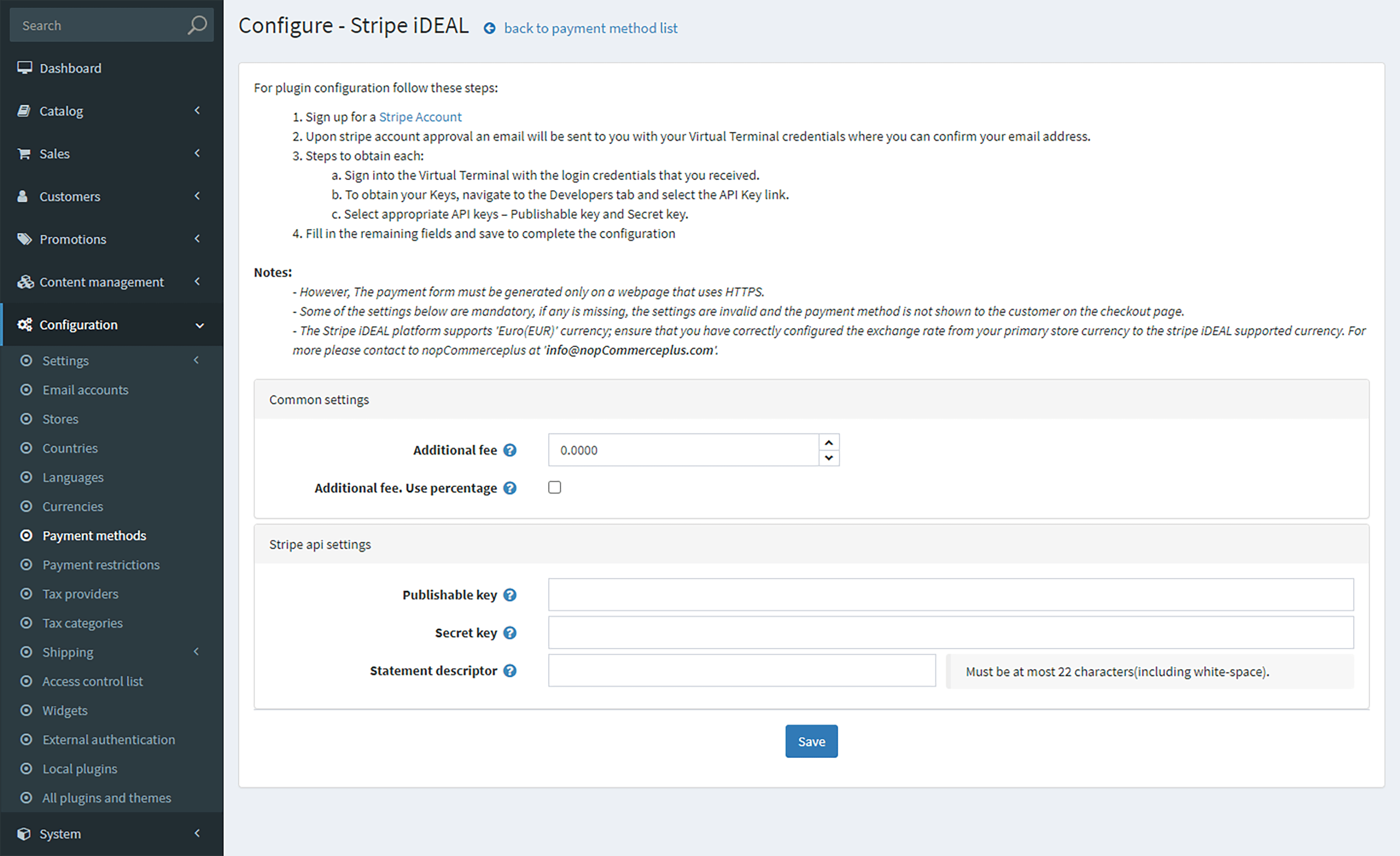Click the circle icon beside Local plugins
The image size is (1400, 856).
pos(26,768)
